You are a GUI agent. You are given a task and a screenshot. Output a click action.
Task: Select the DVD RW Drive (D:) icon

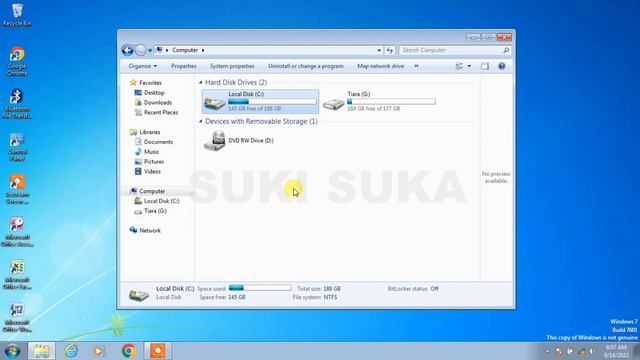point(214,141)
